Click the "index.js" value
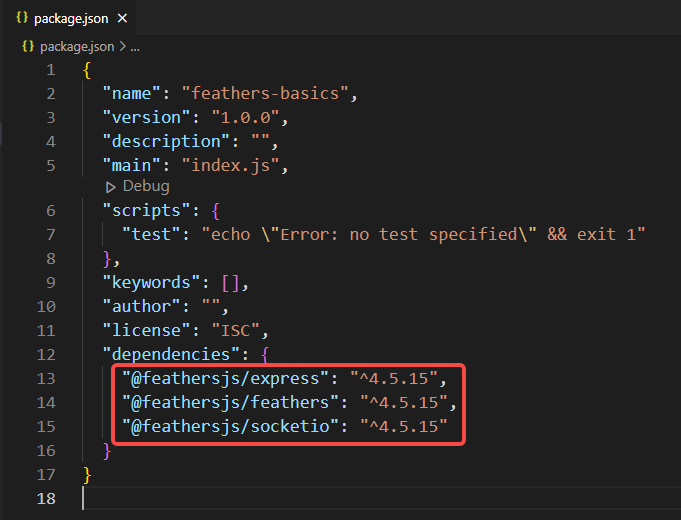Screen dimensions: 681x520 pos(231,166)
